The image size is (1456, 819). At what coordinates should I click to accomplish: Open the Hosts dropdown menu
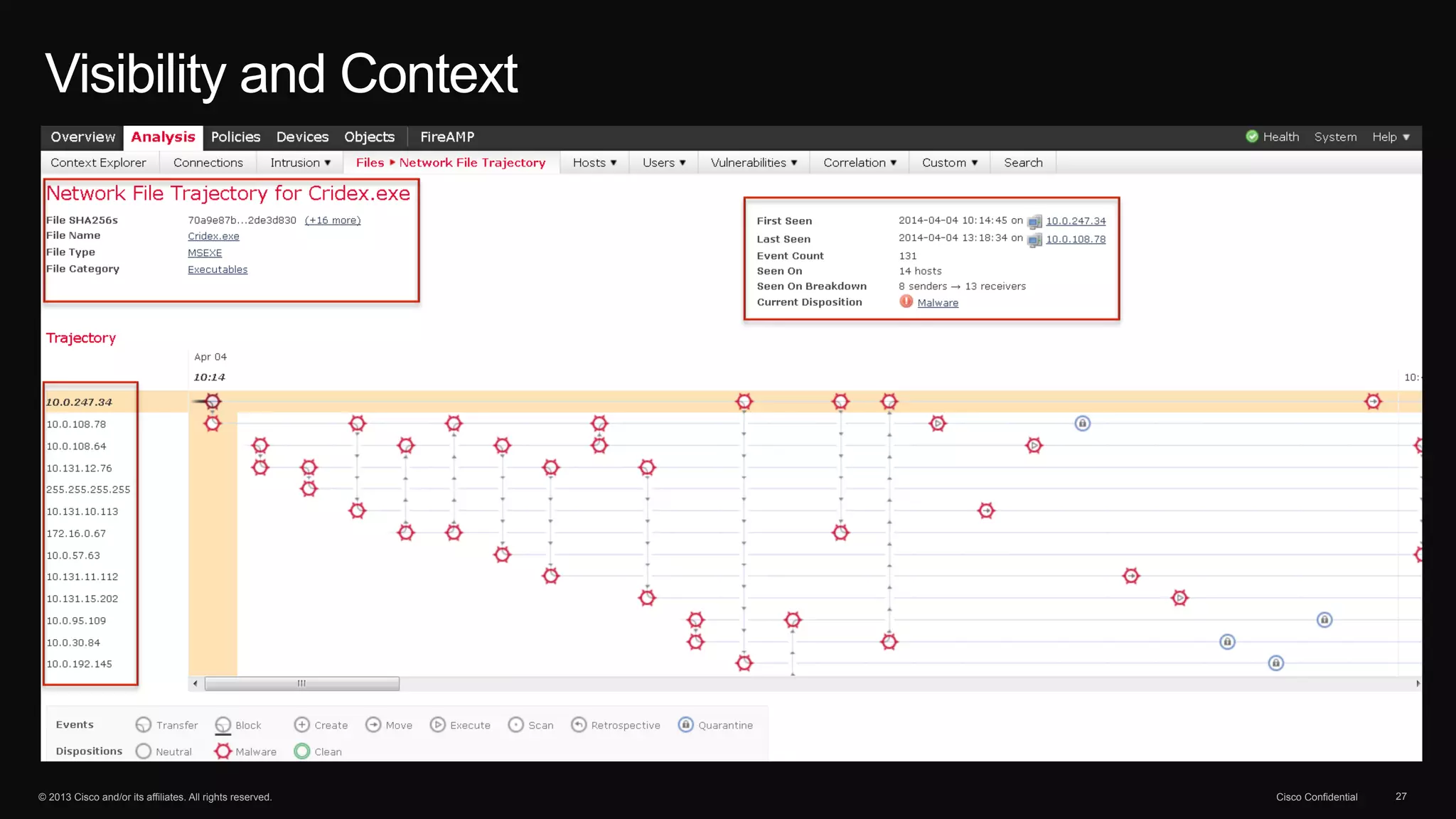click(x=594, y=163)
